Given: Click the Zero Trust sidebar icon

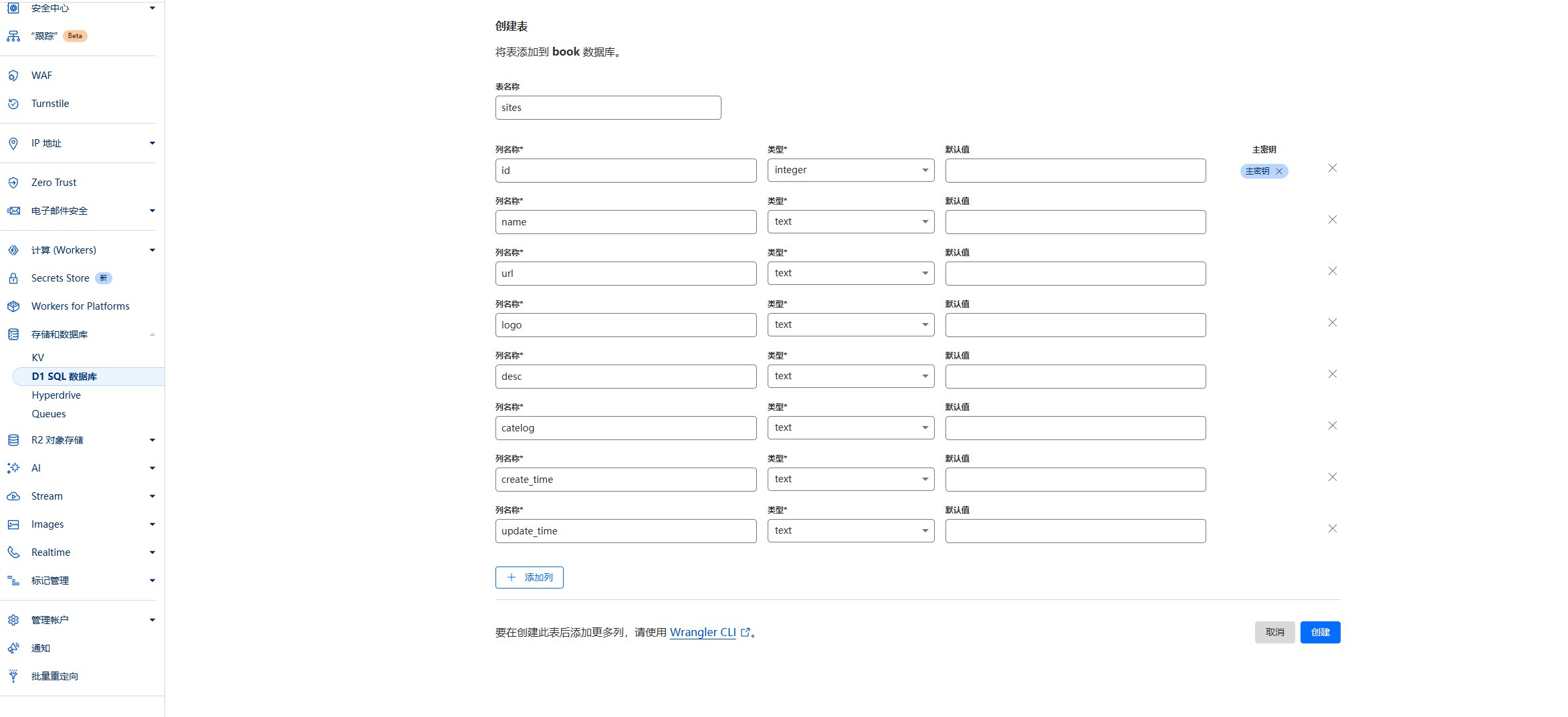Looking at the screenshot, I should click(x=13, y=183).
